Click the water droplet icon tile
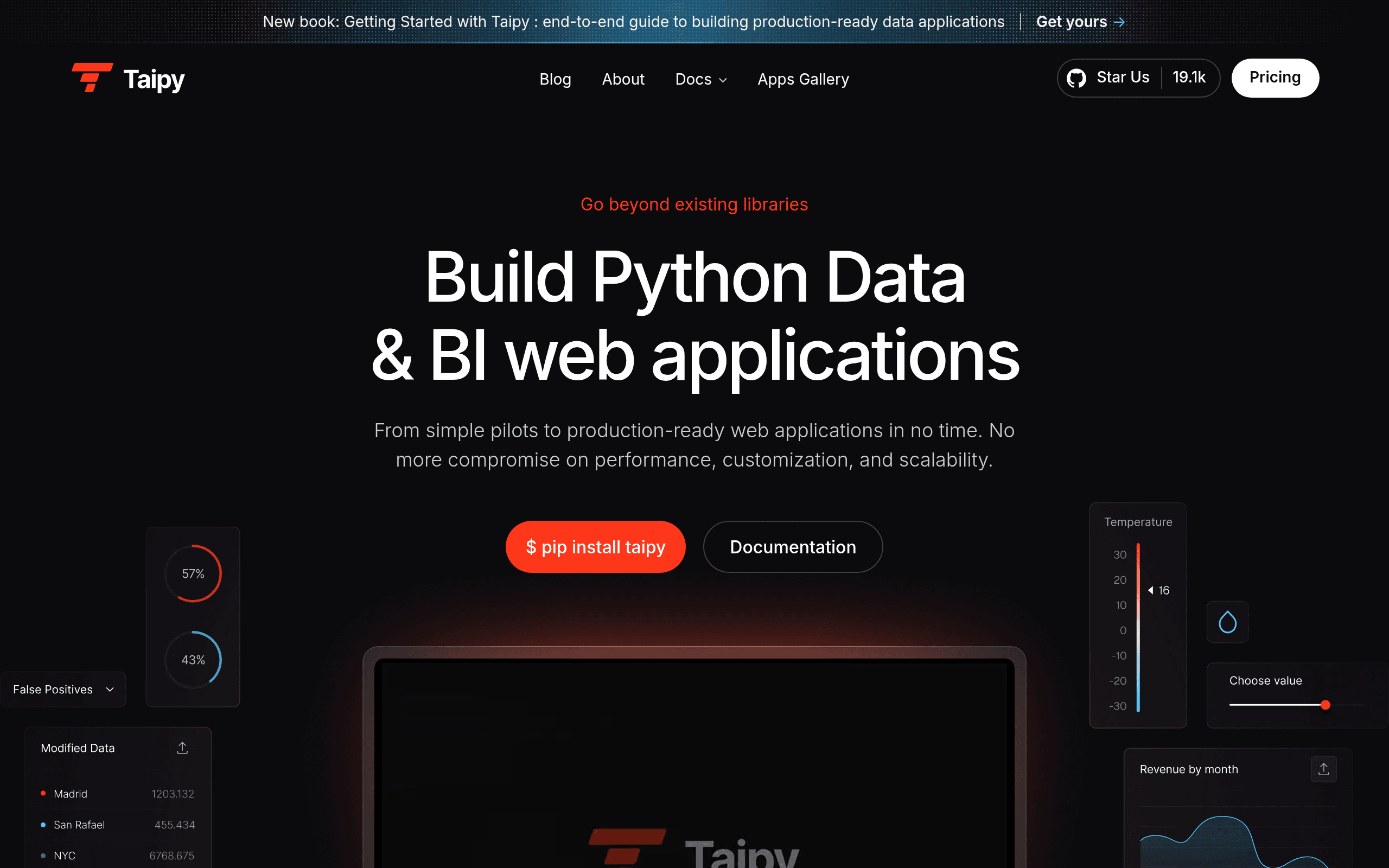The width and height of the screenshot is (1389, 868). pyautogui.click(x=1228, y=622)
